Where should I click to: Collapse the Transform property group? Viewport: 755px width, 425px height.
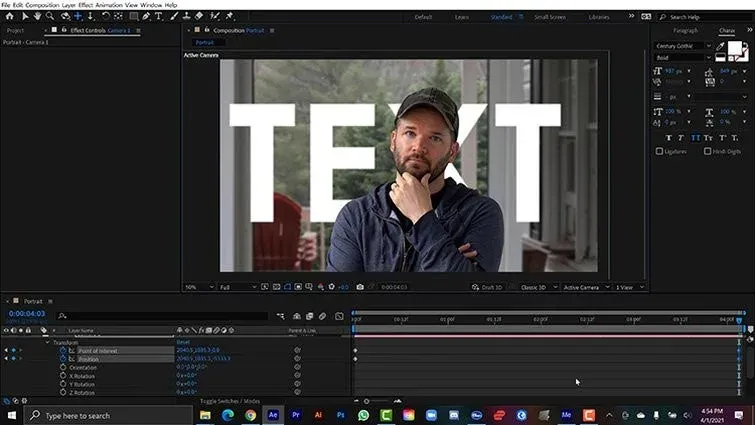tap(47, 343)
